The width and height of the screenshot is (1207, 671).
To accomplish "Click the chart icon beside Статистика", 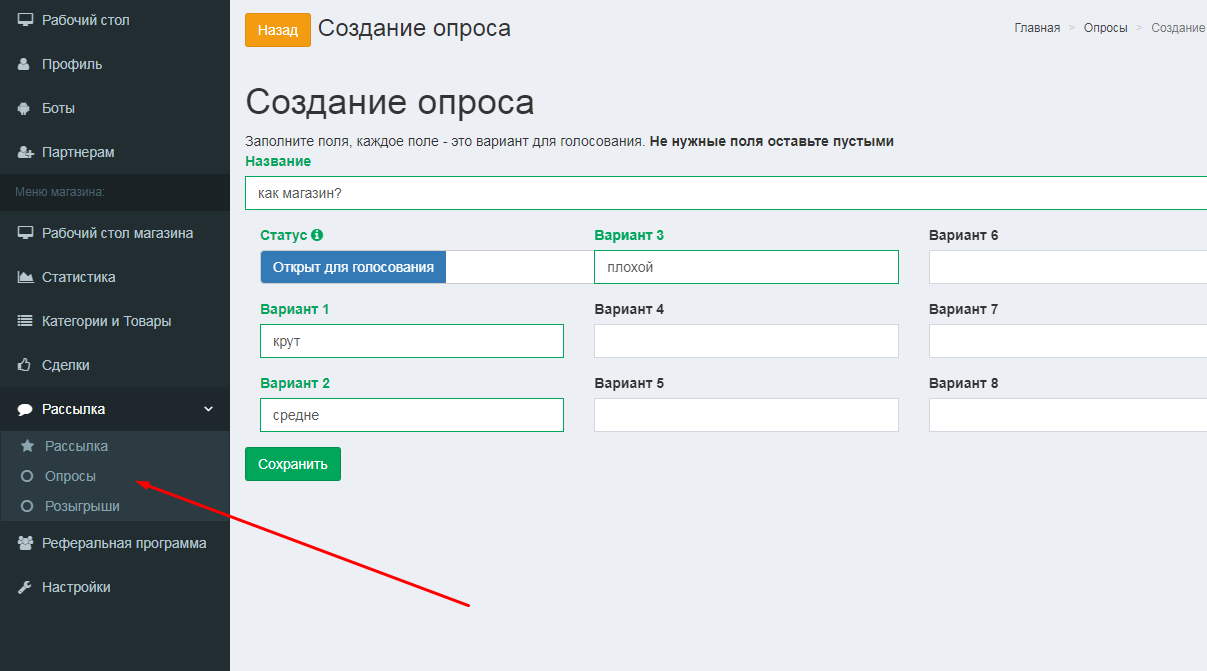I will coord(26,277).
